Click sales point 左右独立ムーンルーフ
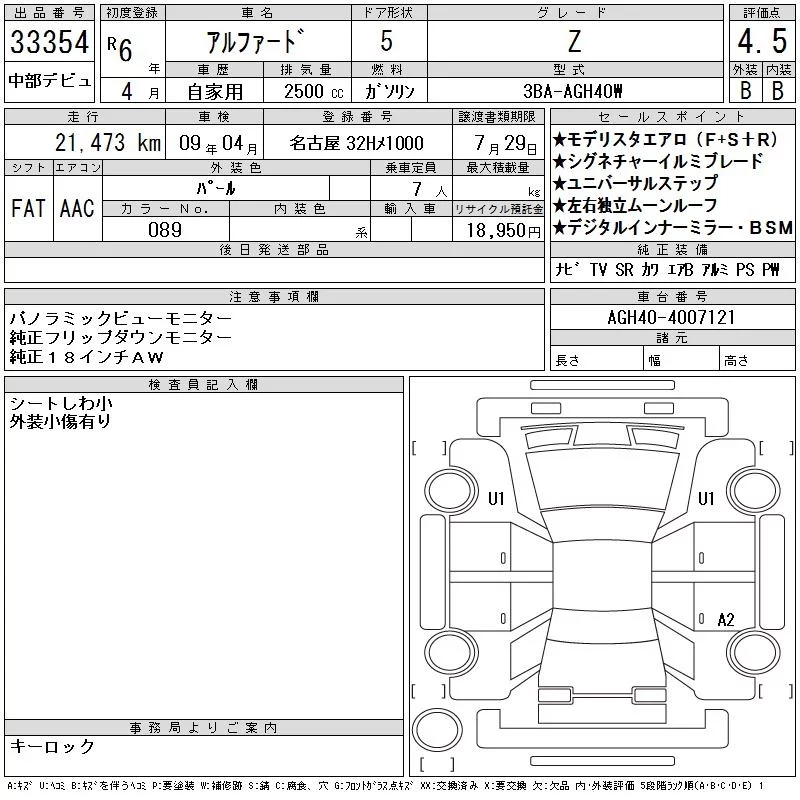Viewport: 800px width, 800px height. [636, 206]
